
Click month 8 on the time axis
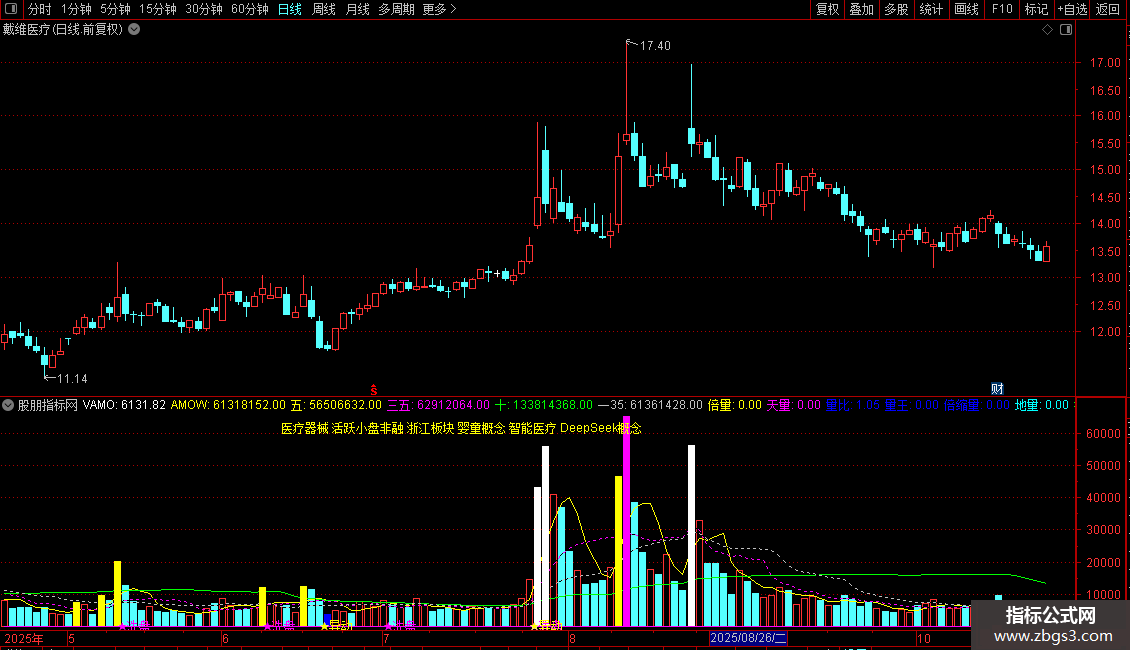click(x=572, y=638)
